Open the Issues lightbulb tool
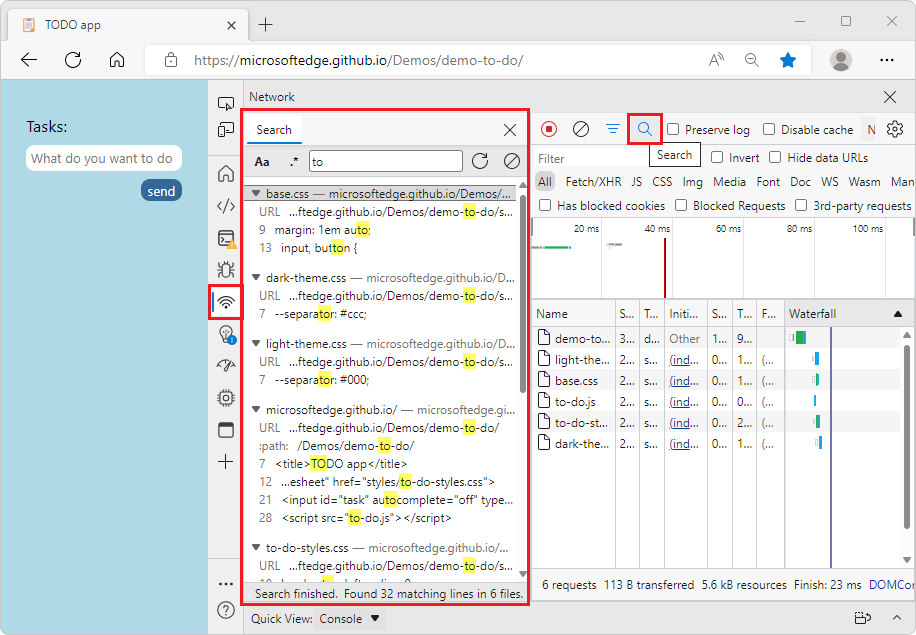This screenshot has width=916, height=635. [x=225, y=334]
